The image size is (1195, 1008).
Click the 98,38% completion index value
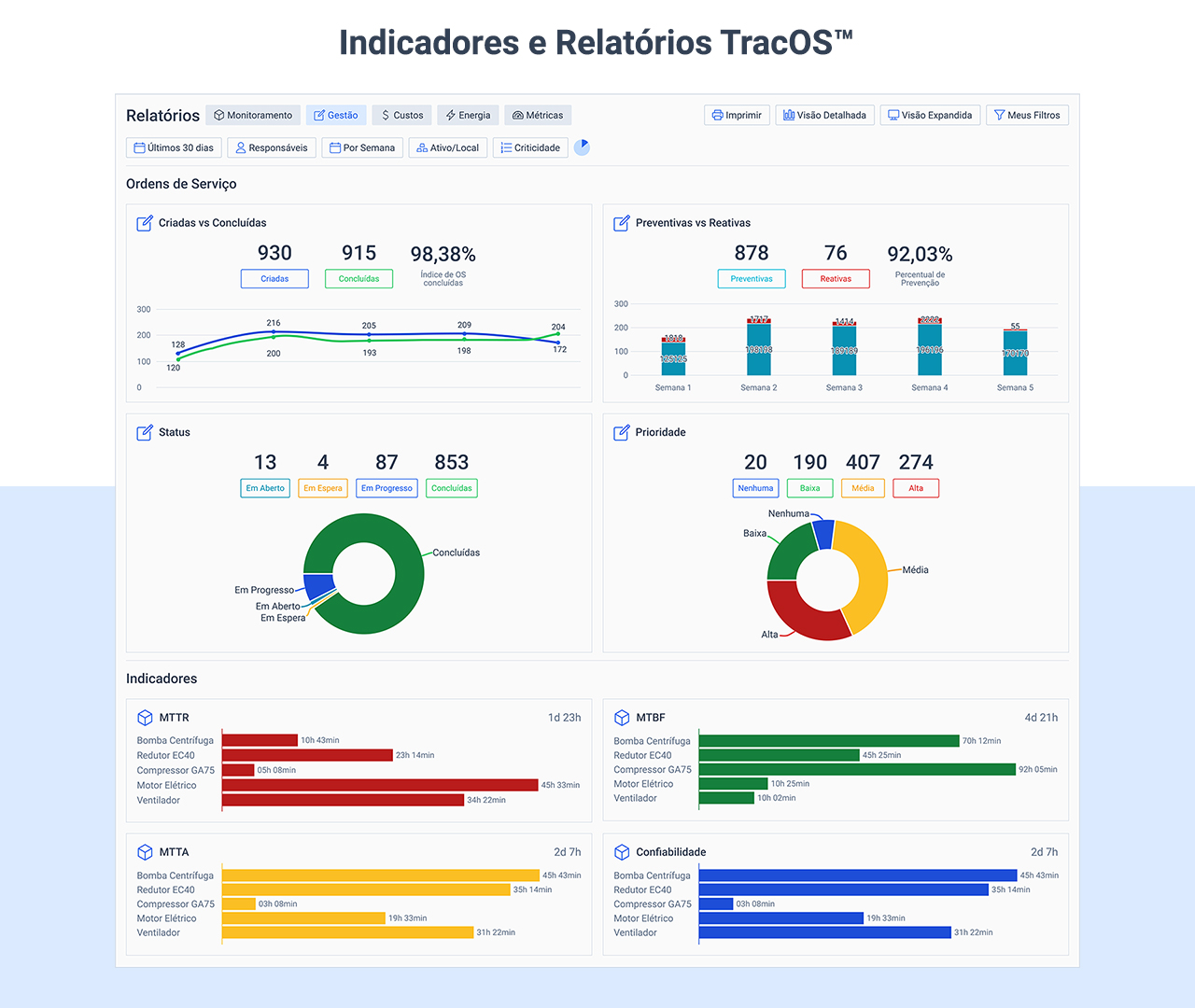coord(443,254)
